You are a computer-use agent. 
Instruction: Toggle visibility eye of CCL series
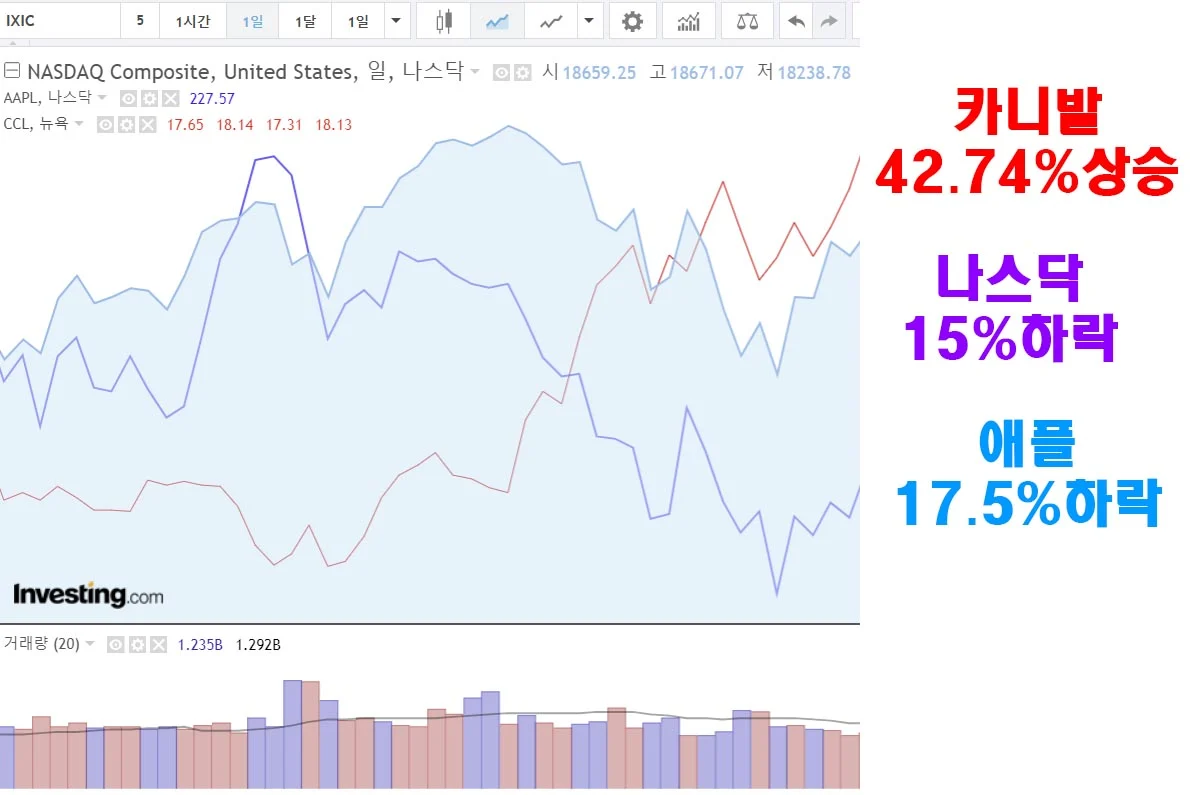click(x=105, y=124)
